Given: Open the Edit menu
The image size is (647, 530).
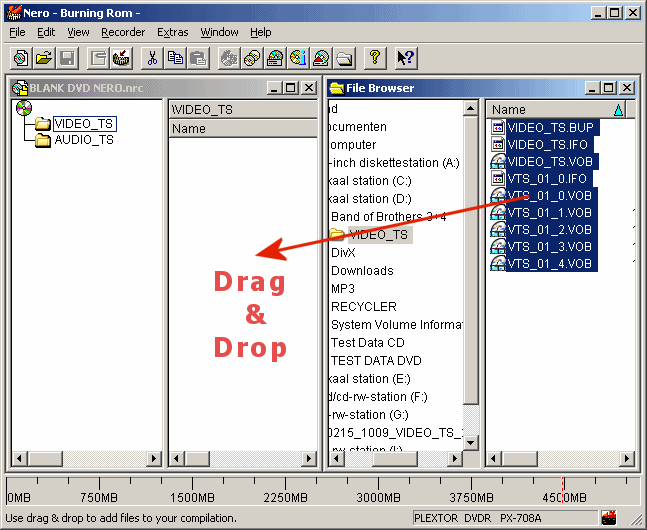Looking at the screenshot, I should (46, 32).
